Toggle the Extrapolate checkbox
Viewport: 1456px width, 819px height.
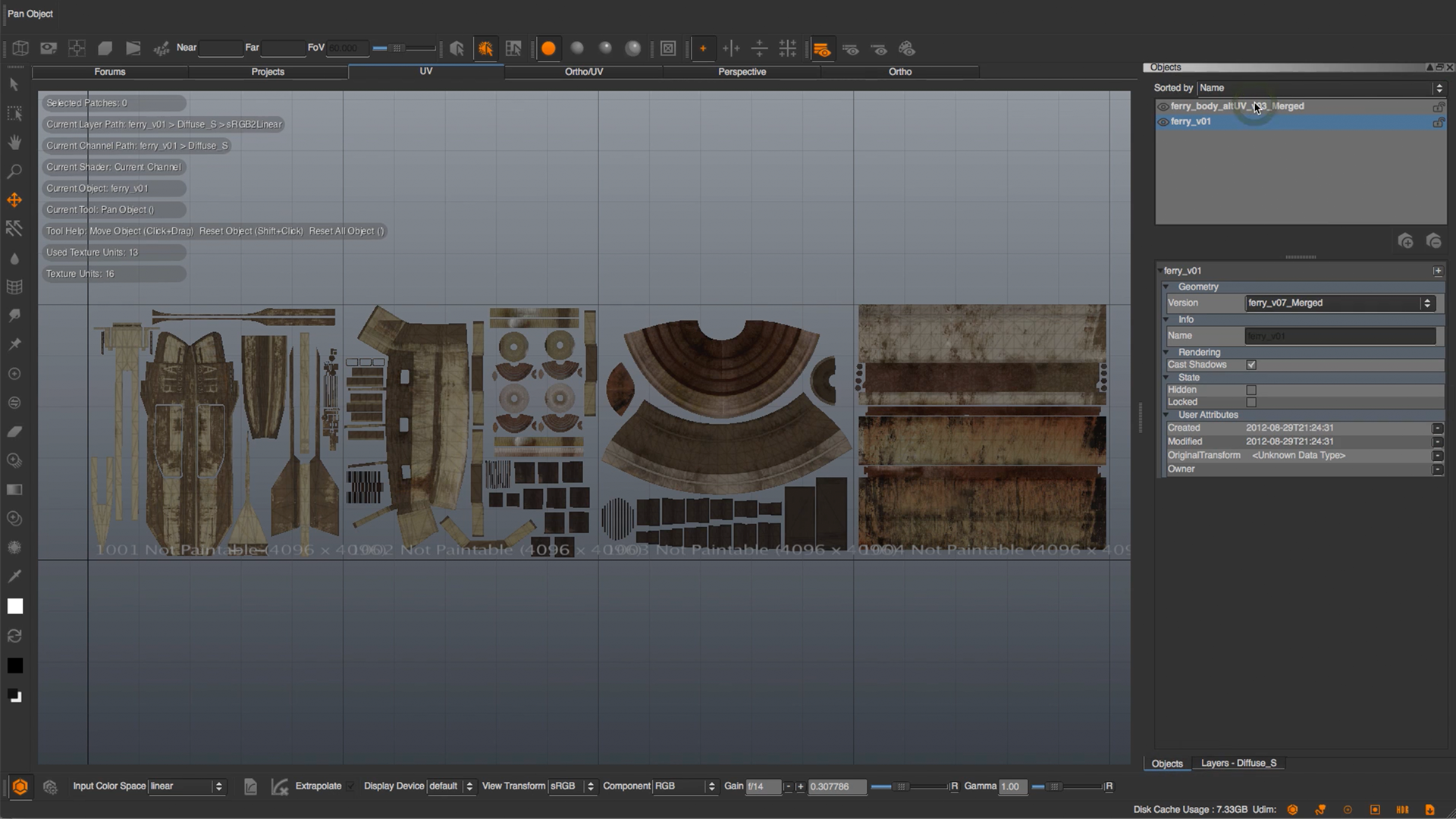point(350,786)
